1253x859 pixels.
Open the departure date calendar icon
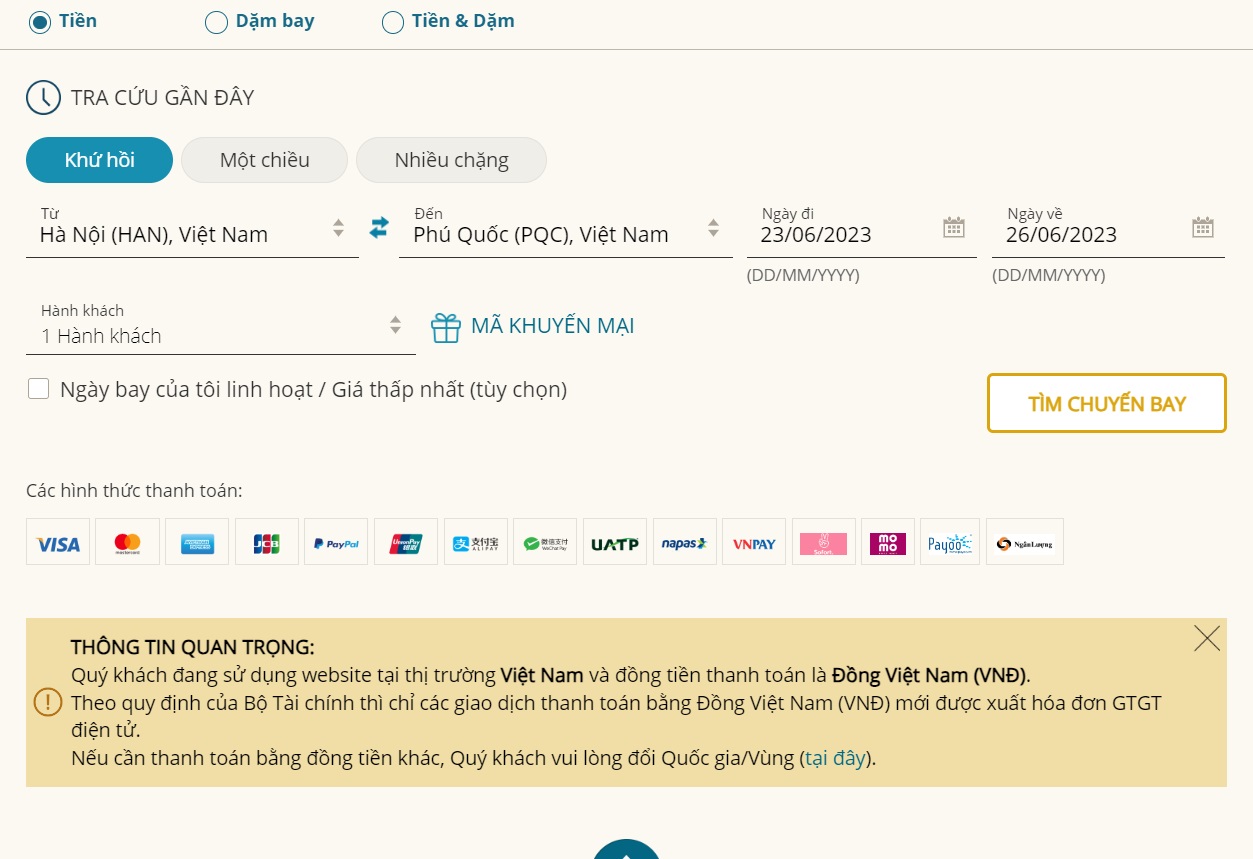[953, 227]
